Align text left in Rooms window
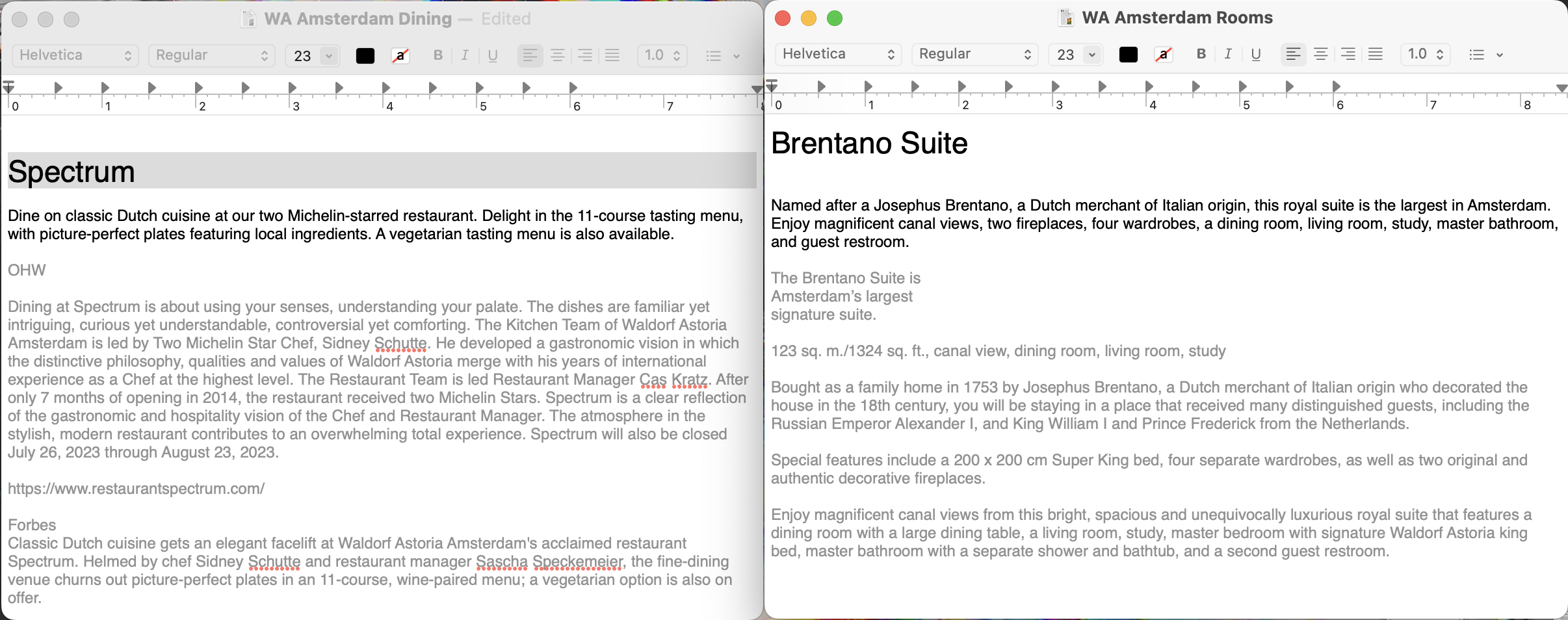Image resolution: width=1568 pixels, height=620 pixels. (1294, 55)
